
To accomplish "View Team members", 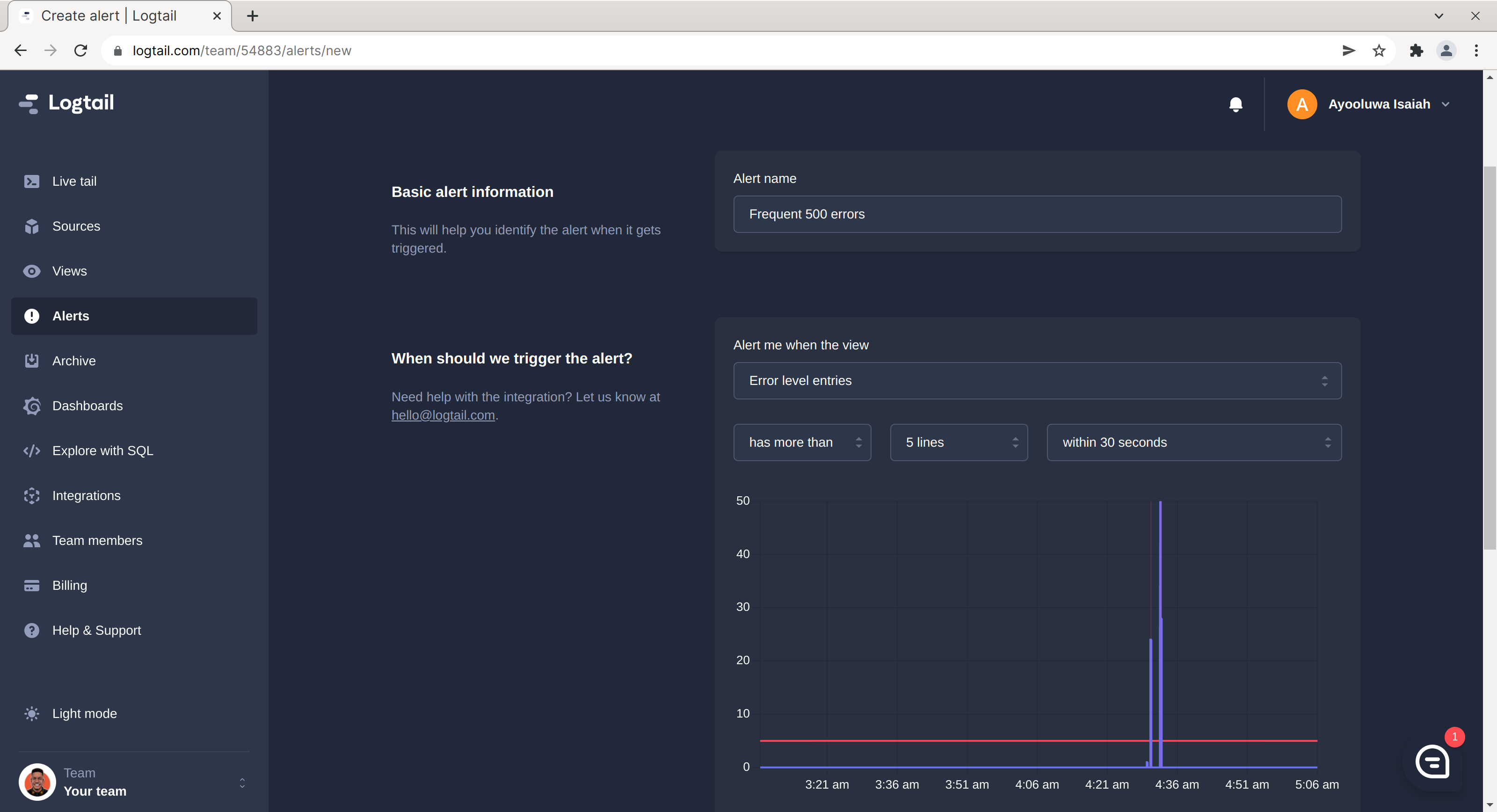I will click(x=97, y=540).
